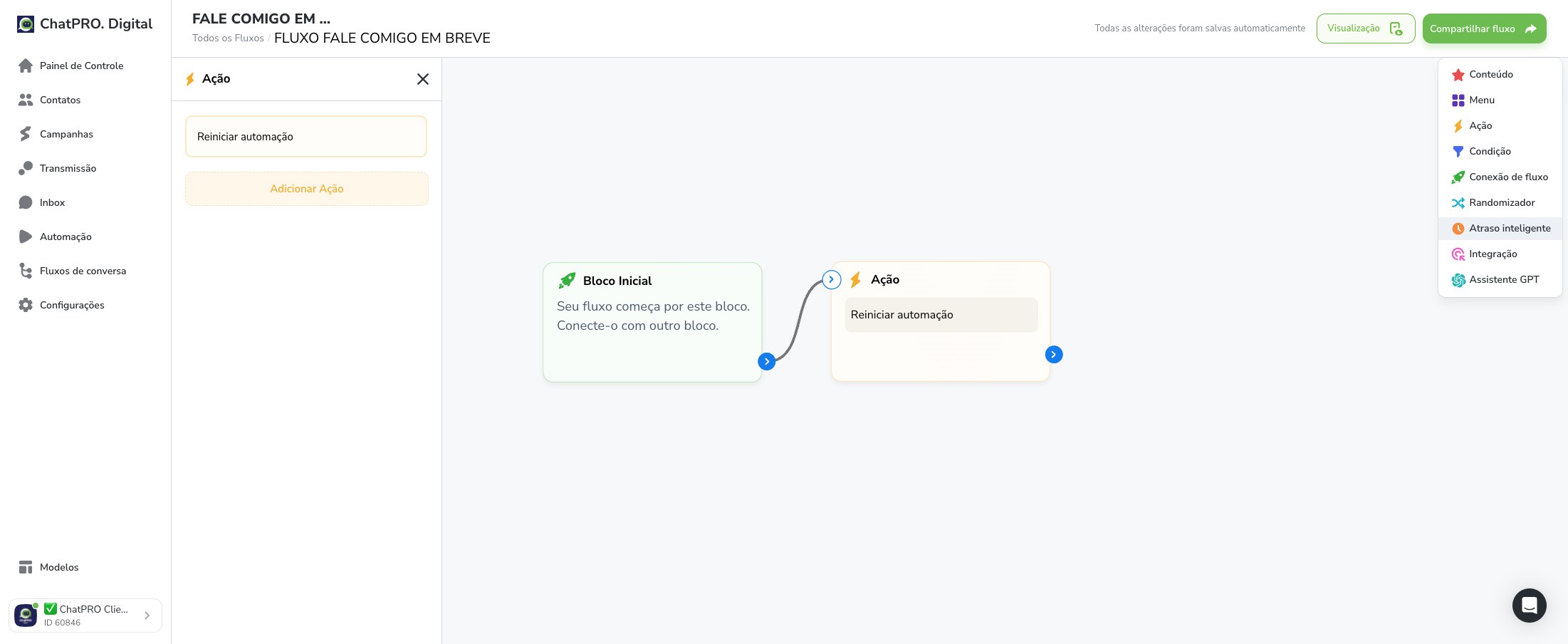
Task: Open Configurações gear icon
Action: pos(26,305)
